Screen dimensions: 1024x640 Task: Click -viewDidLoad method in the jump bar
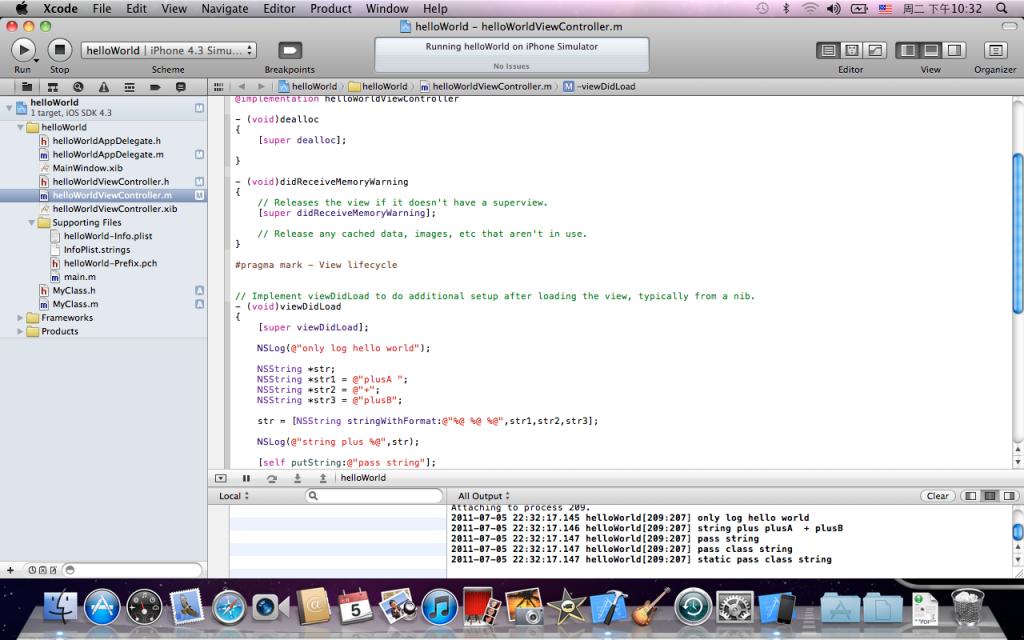[x=600, y=86]
